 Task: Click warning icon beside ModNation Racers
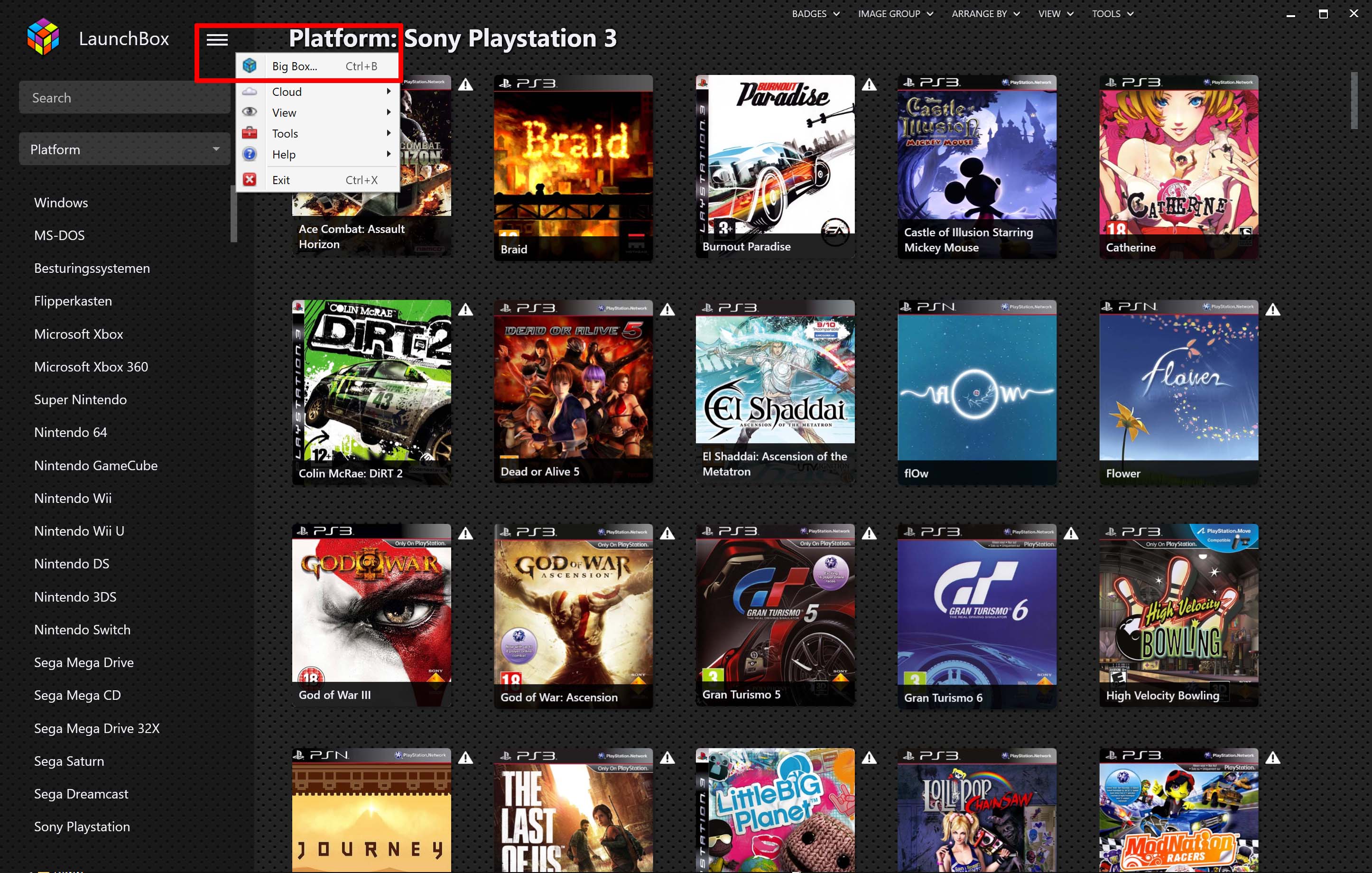(x=1272, y=758)
